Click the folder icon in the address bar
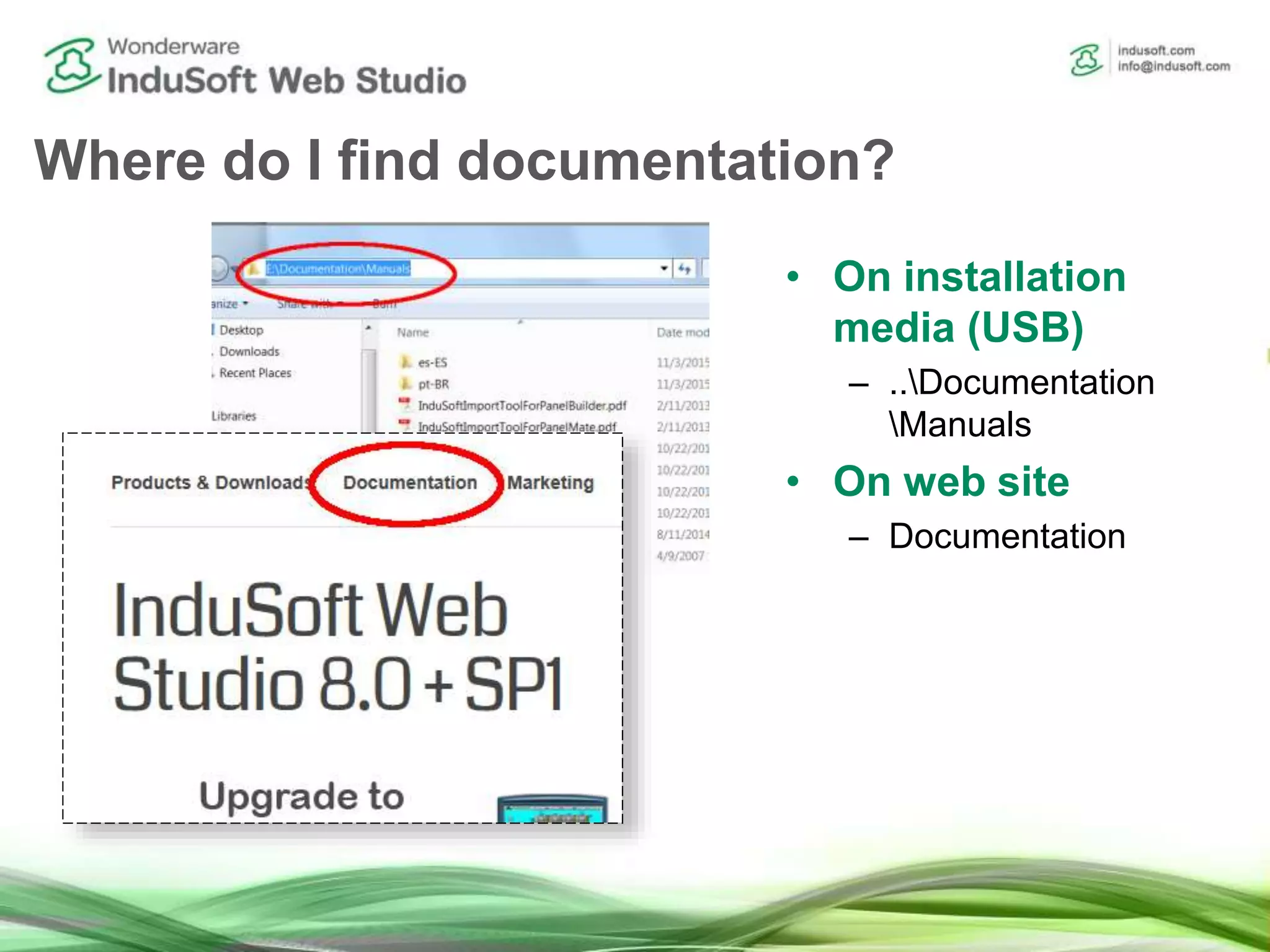This screenshot has width=1270, height=952. coord(253,269)
